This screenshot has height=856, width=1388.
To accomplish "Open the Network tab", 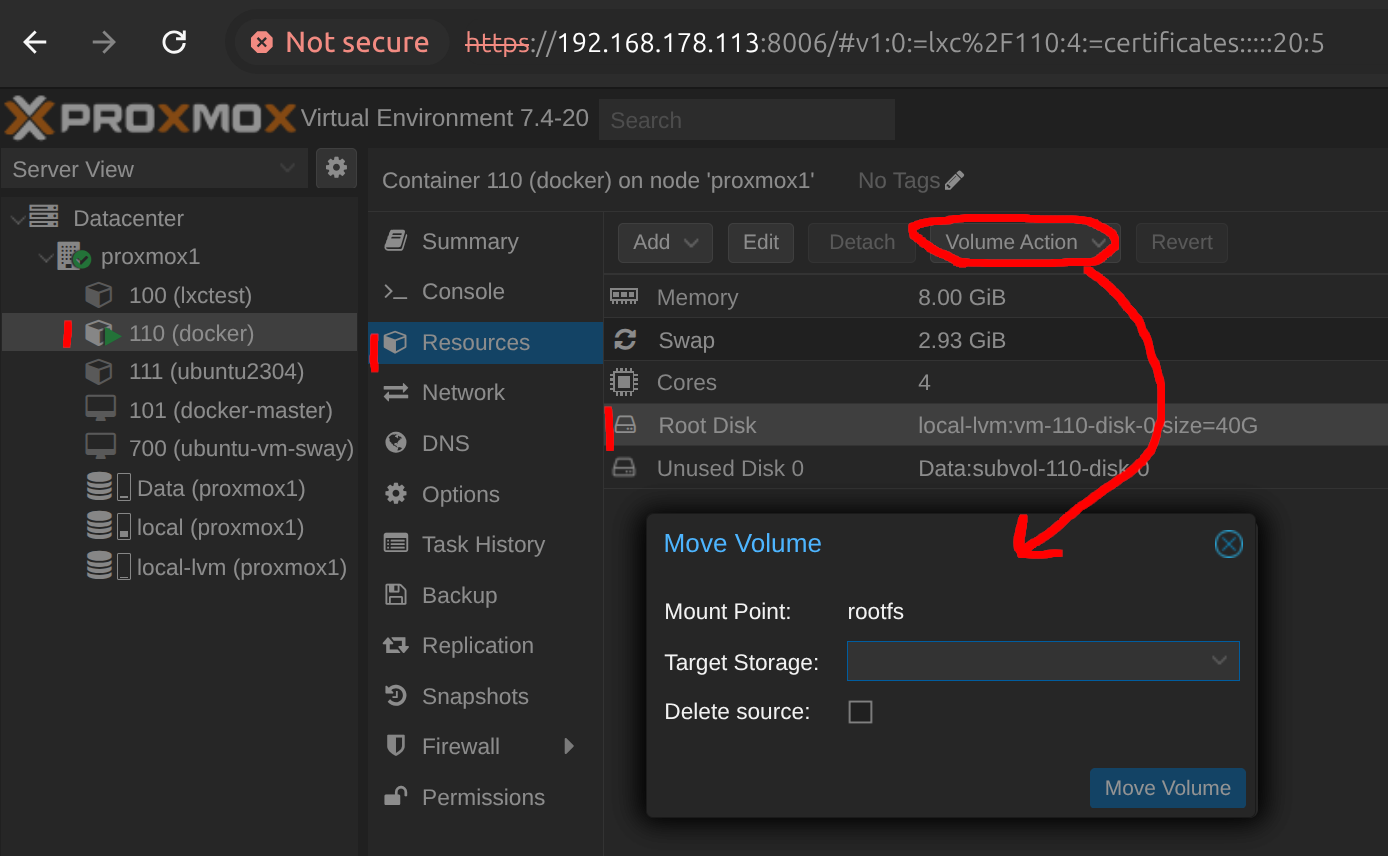I will 485,392.
